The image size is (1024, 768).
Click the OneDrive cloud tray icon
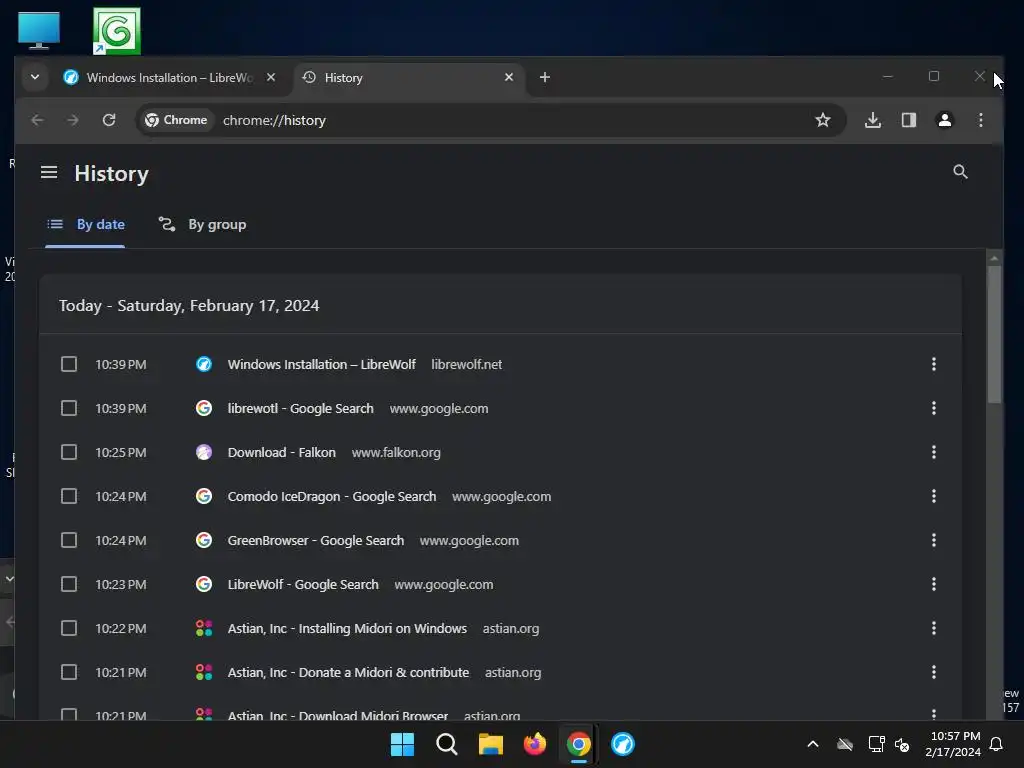[x=844, y=744]
